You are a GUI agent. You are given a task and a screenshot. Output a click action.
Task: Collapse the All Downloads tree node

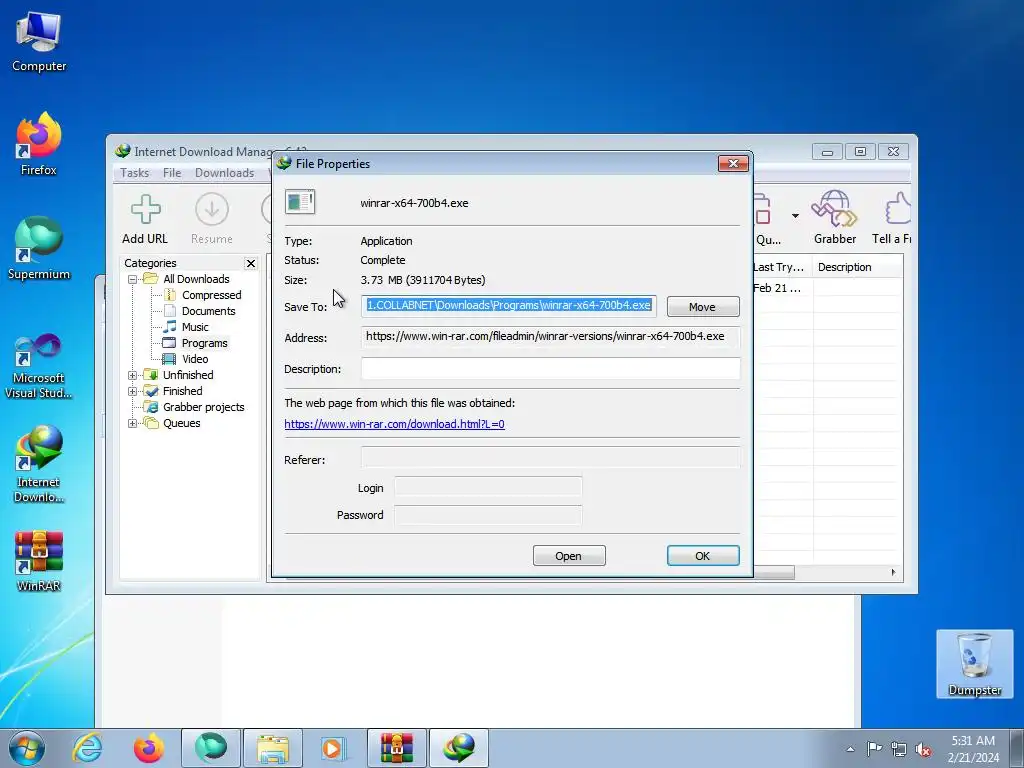(133, 279)
